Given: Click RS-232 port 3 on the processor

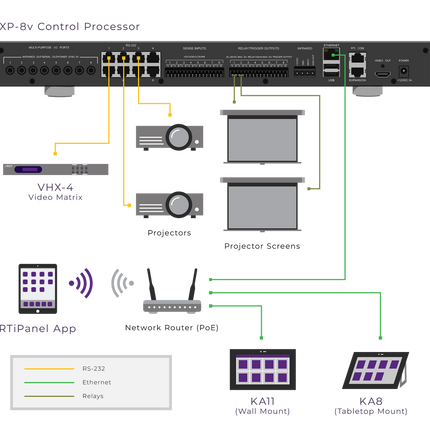Looking at the screenshot, I should point(138,58).
